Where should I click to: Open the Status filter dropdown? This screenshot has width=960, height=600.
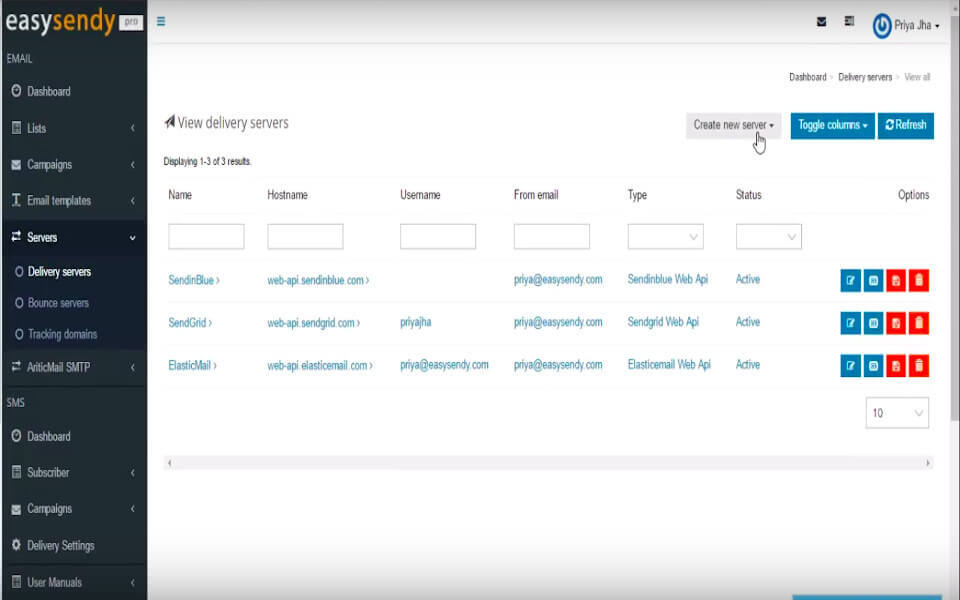click(x=768, y=237)
